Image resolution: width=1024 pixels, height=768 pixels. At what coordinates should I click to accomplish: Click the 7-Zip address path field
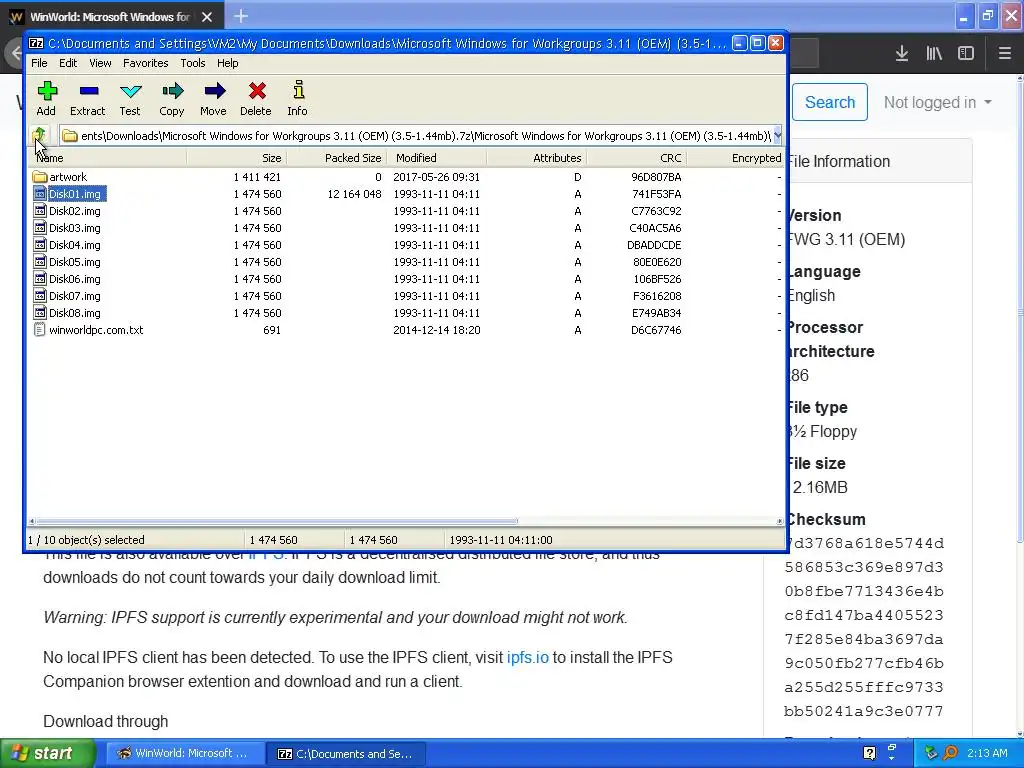coord(418,136)
